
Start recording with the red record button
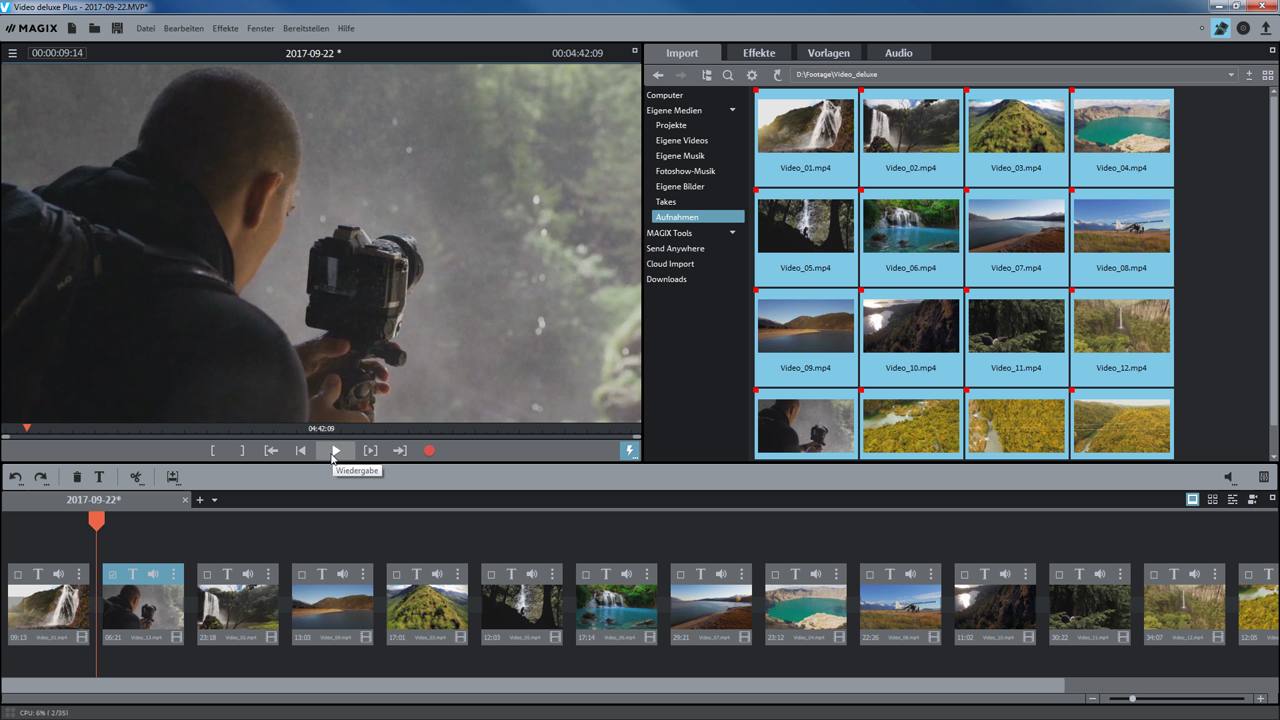pyautogui.click(x=429, y=451)
